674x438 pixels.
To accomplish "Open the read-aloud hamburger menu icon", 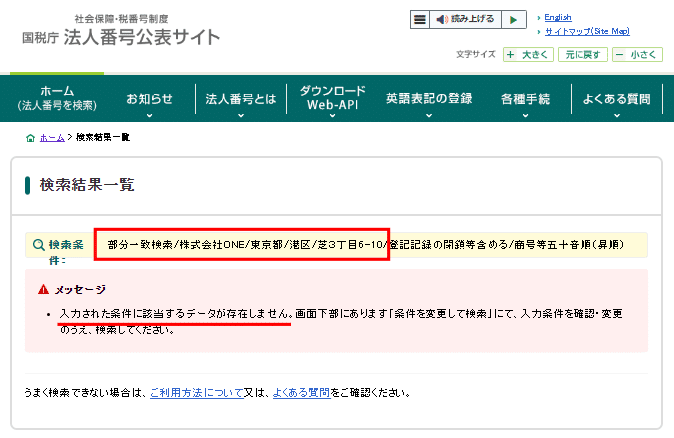I will pos(420,19).
